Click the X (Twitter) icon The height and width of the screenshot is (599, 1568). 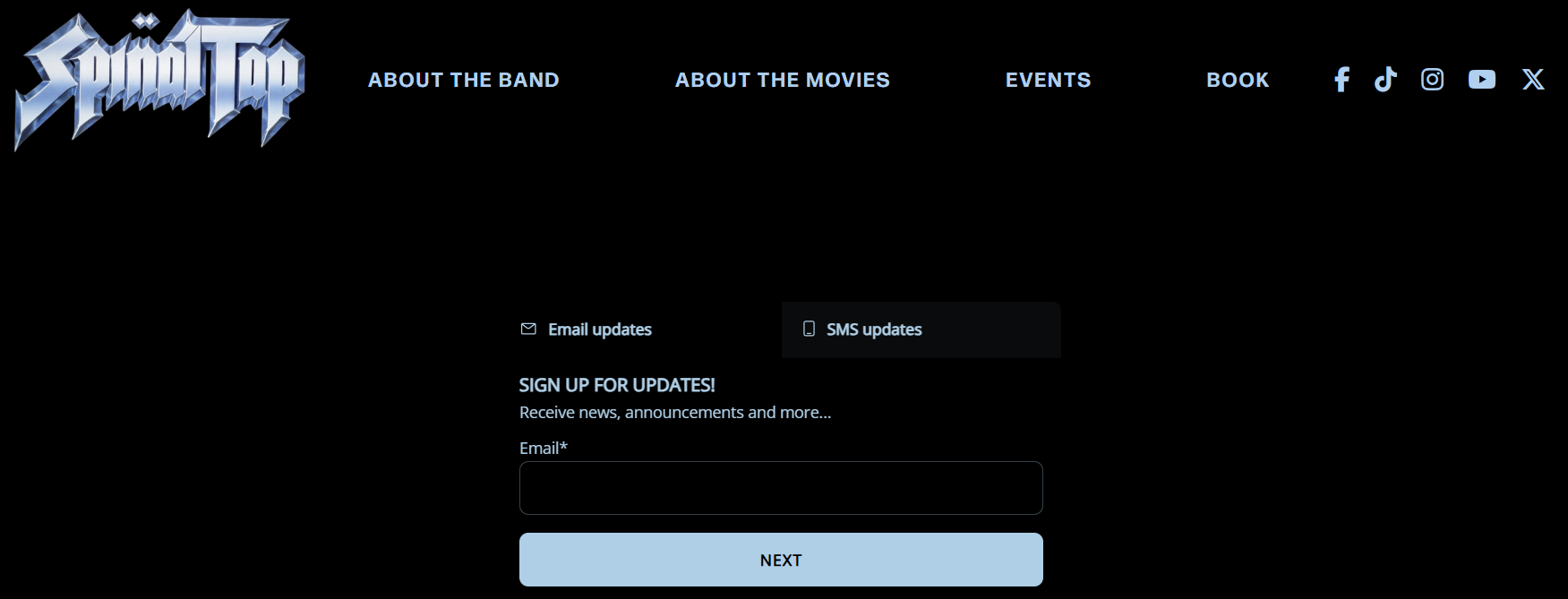pos(1532,80)
